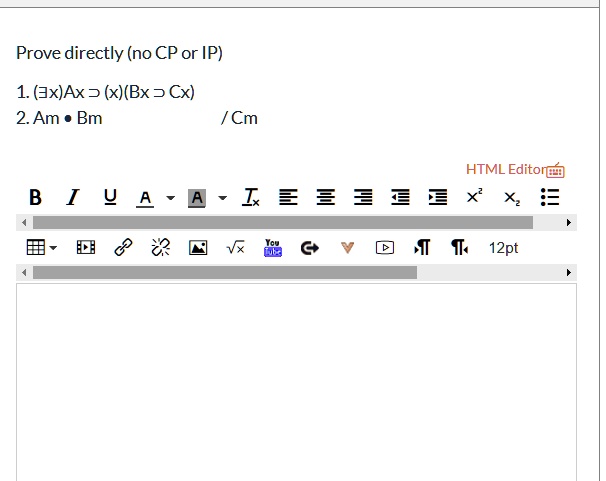Image resolution: width=606 pixels, height=481 pixels.
Task: Set left-to-right text direction
Action: pyautogui.click(x=422, y=248)
